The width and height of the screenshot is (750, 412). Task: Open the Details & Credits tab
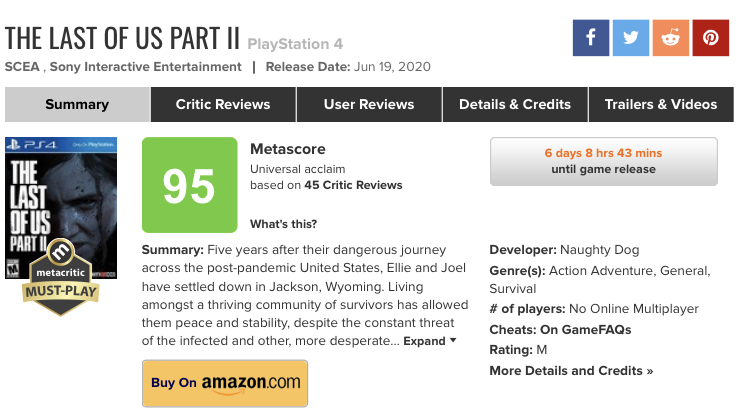tap(515, 104)
